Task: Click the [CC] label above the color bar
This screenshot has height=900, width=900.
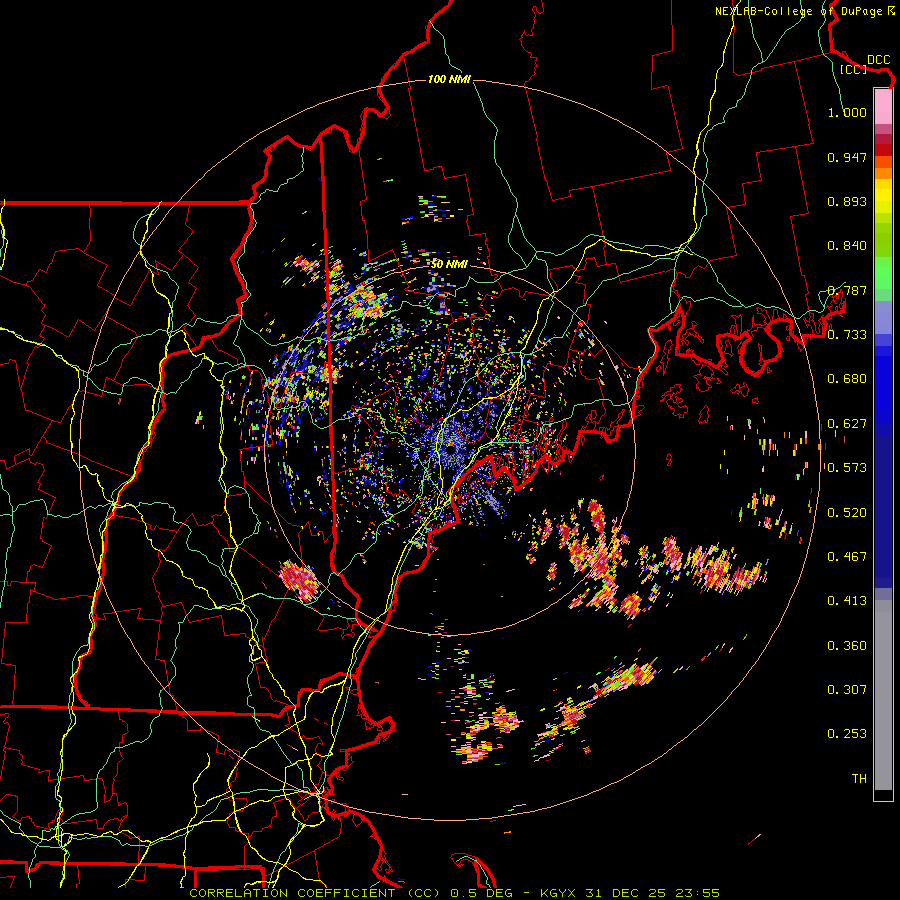Action: coord(854,69)
